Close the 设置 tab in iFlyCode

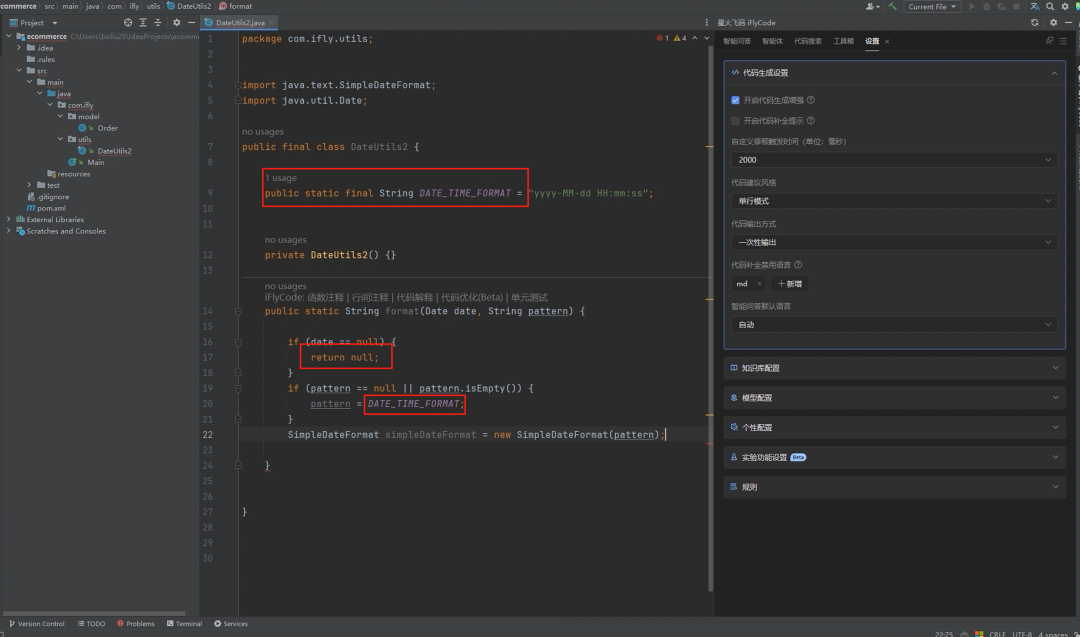(886, 41)
